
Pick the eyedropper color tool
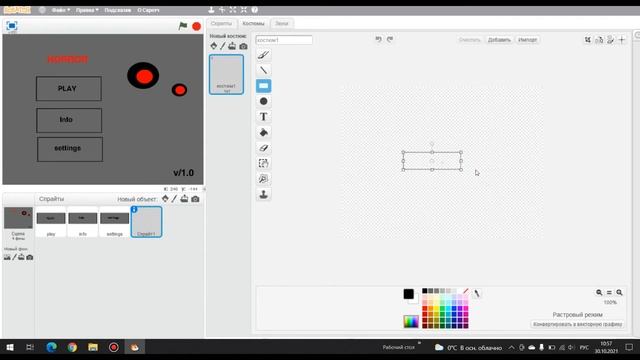tap(476, 293)
